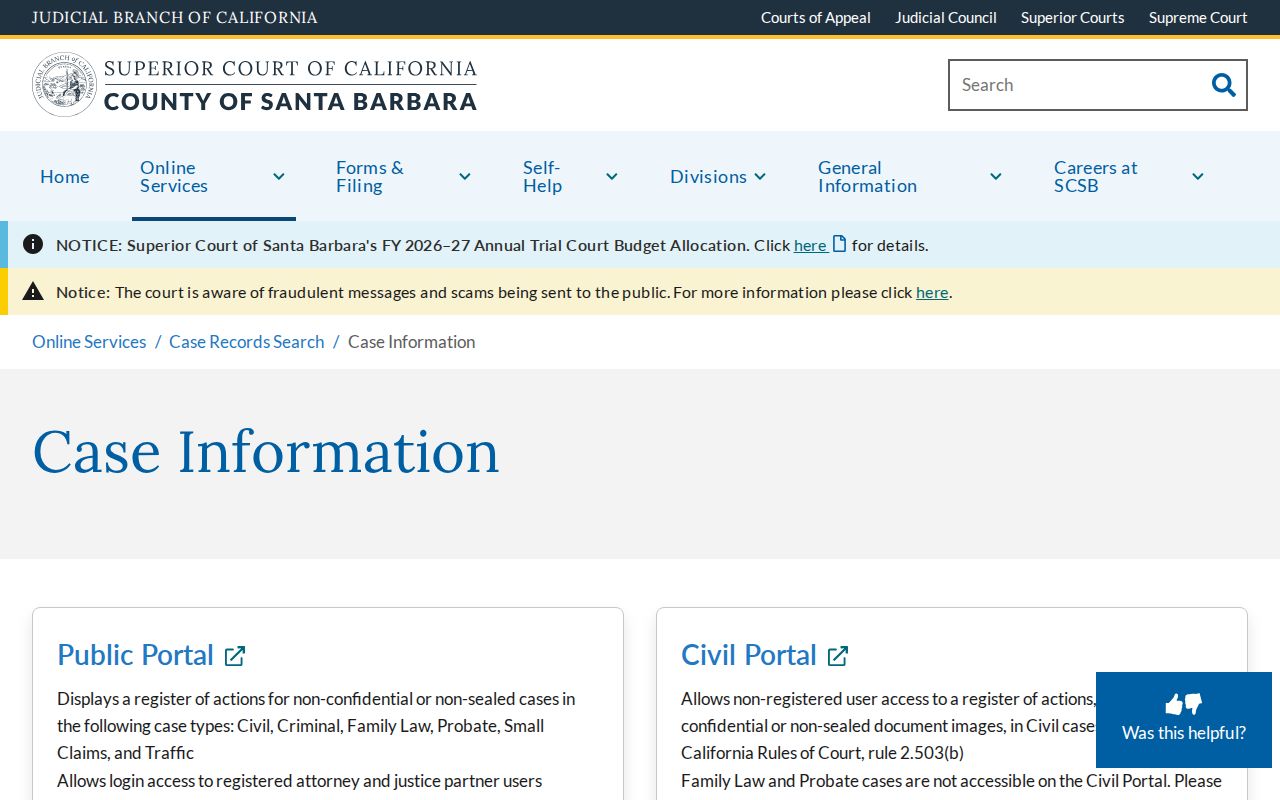The width and height of the screenshot is (1280, 800).
Task: Click the info circle icon in the notice bar
Action: click(x=33, y=244)
